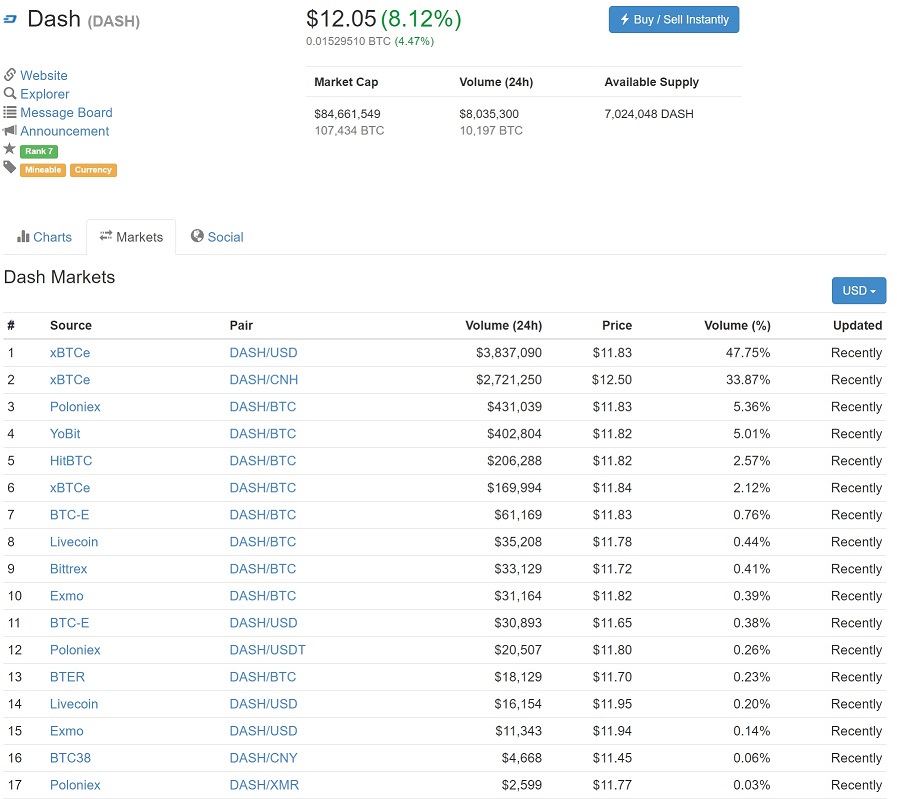Open the DASH/CNH pair link
This screenshot has height=799, width=897.
pyautogui.click(x=264, y=380)
